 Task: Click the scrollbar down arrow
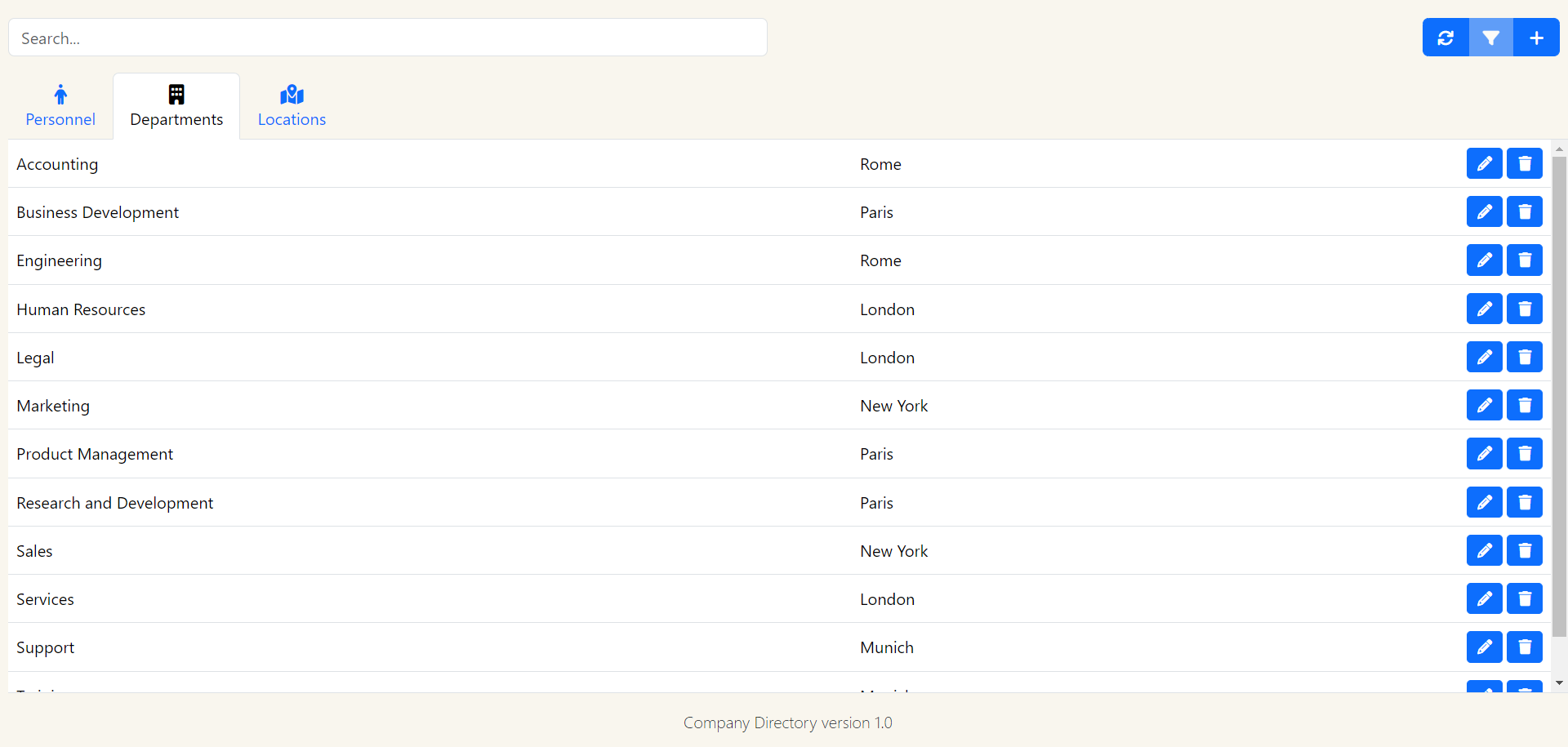coord(1559,683)
